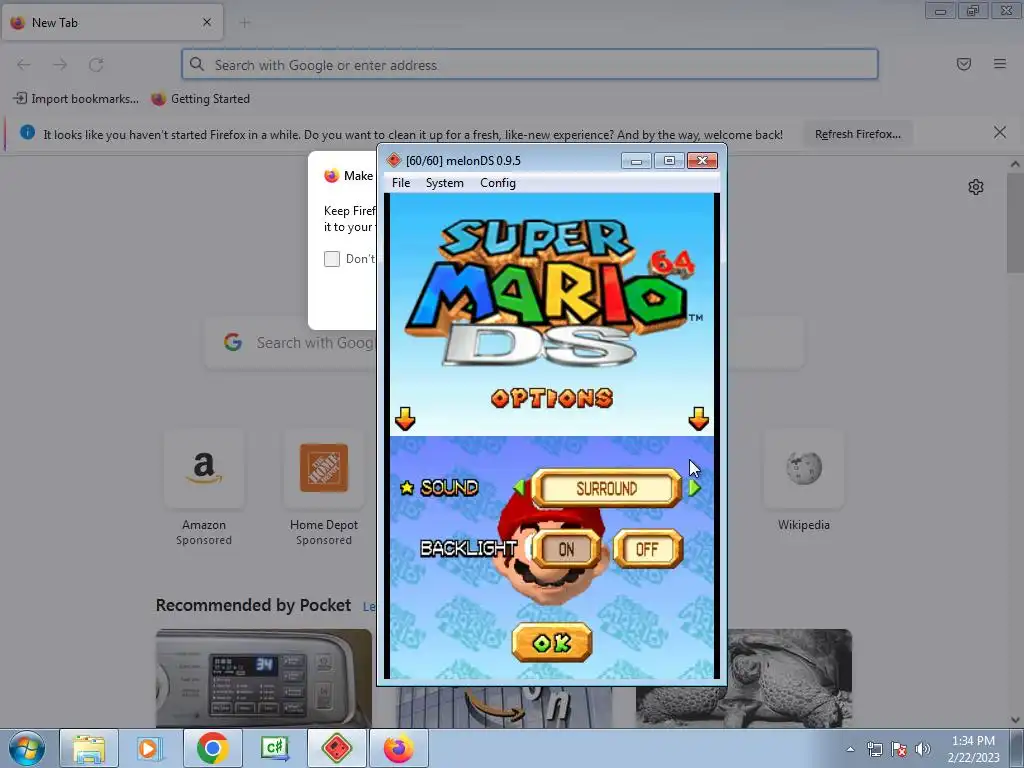Click the Refresh Firefox button
Viewport: 1024px width, 768px height.
pyautogui.click(x=858, y=134)
